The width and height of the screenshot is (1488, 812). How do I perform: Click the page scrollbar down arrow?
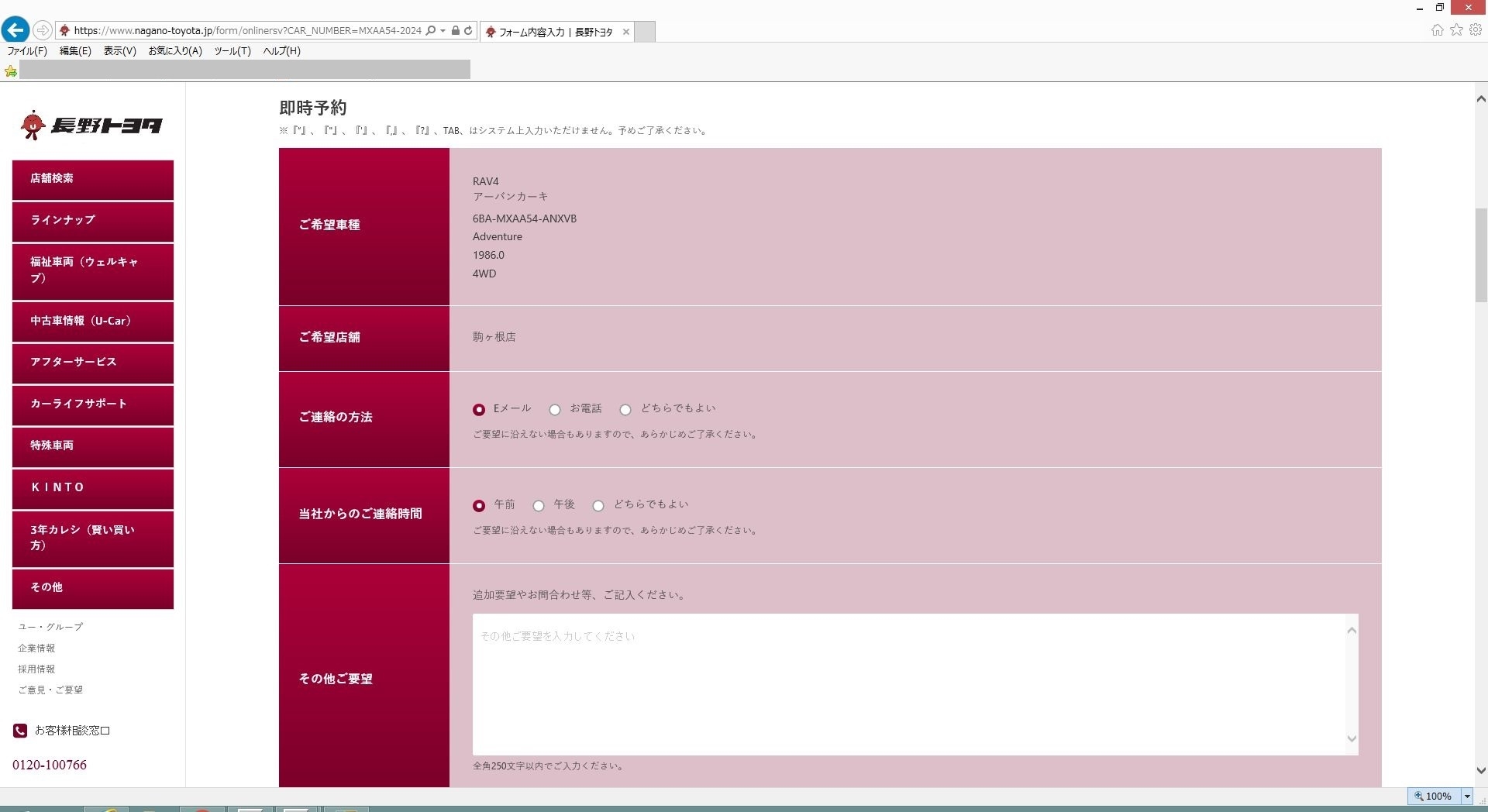click(1481, 771)
